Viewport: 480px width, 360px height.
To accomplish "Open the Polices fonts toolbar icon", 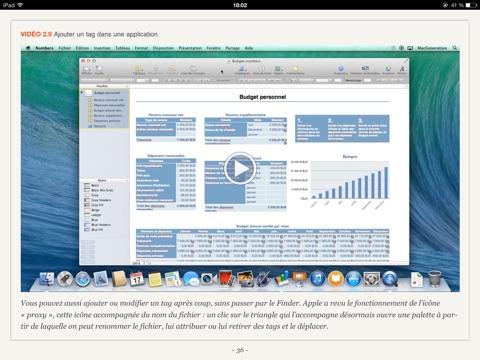I will click(x=402, y=70).
